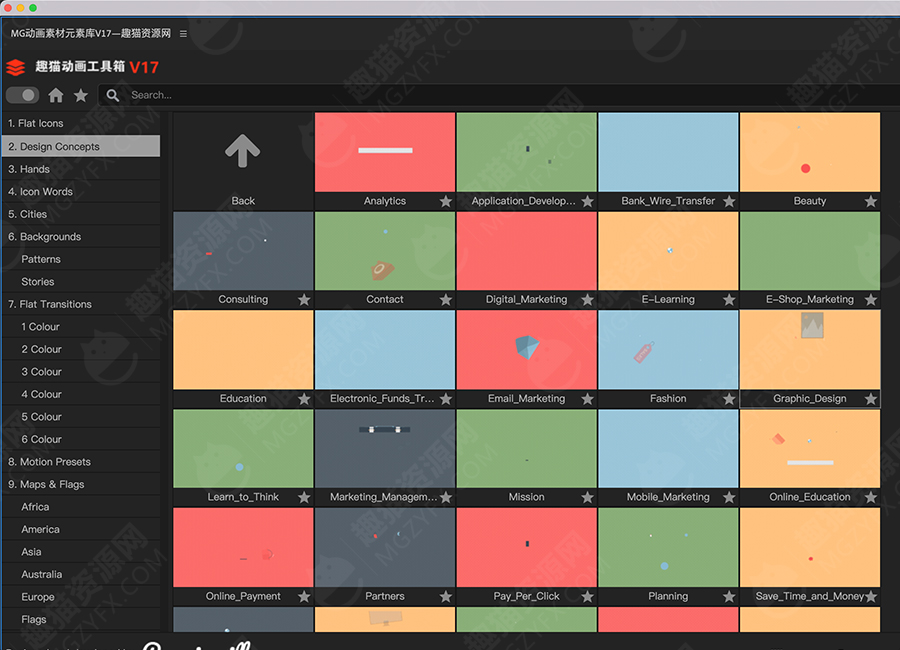Favorite Mission via star
Screen dimensions: 900x650
pos(587,497)
